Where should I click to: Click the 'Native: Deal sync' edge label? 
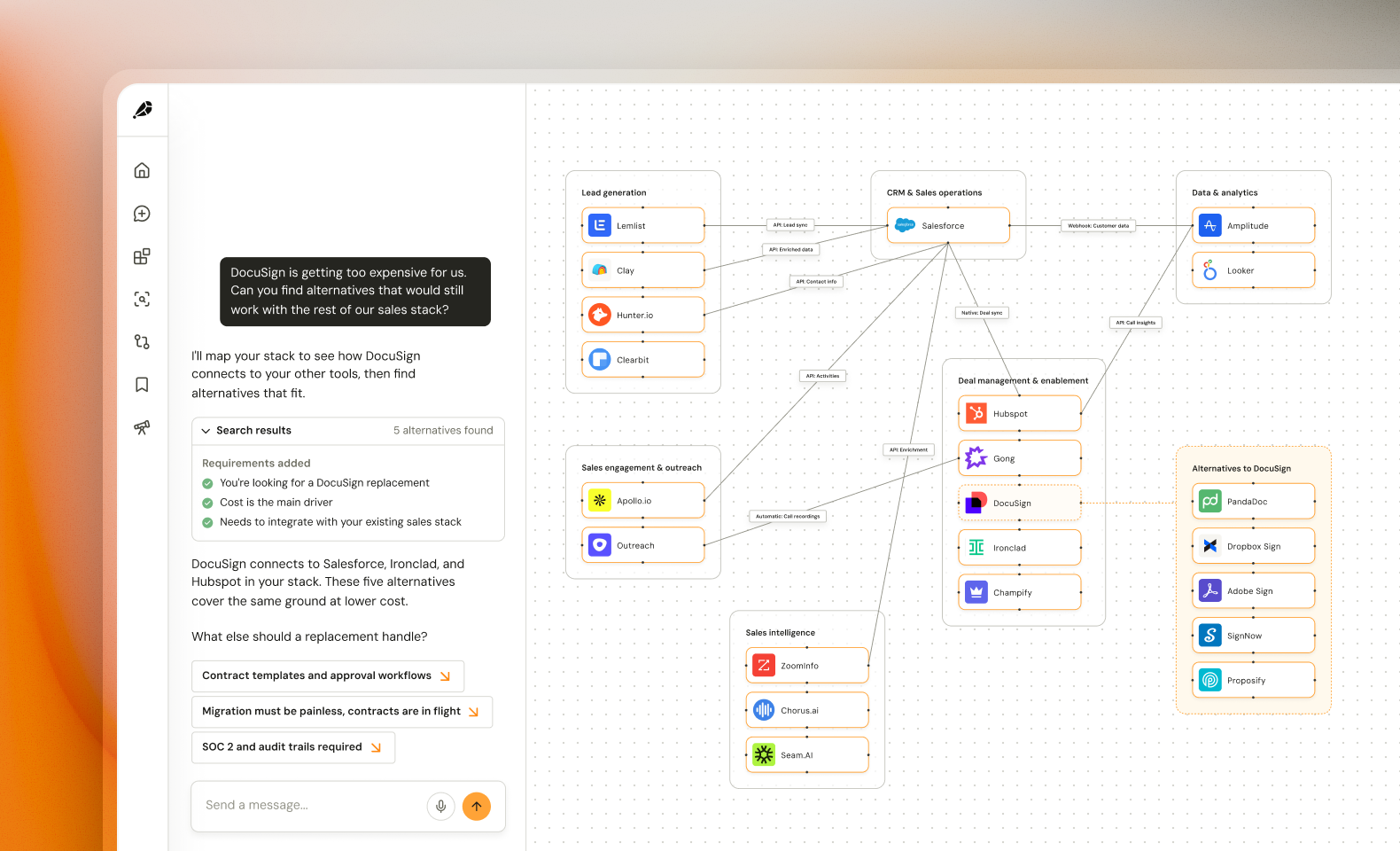pyautogui.click(x=982, y=313)
